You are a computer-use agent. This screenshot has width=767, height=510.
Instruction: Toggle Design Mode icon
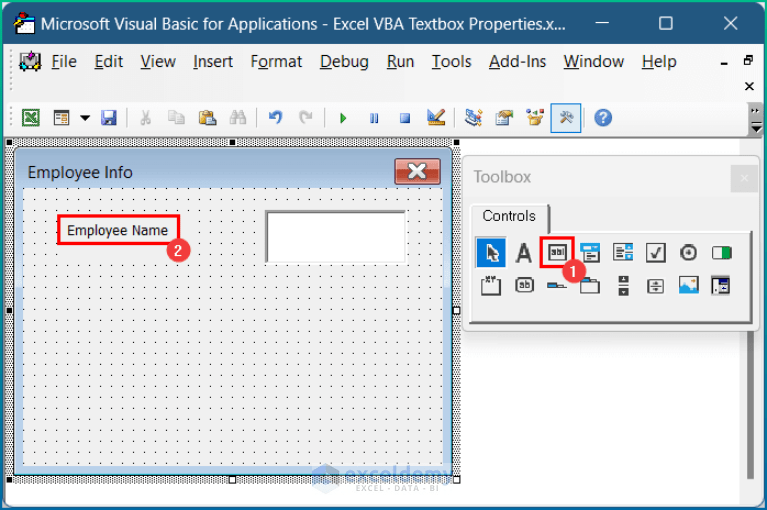pyautogui.click(x=435, y=117)
